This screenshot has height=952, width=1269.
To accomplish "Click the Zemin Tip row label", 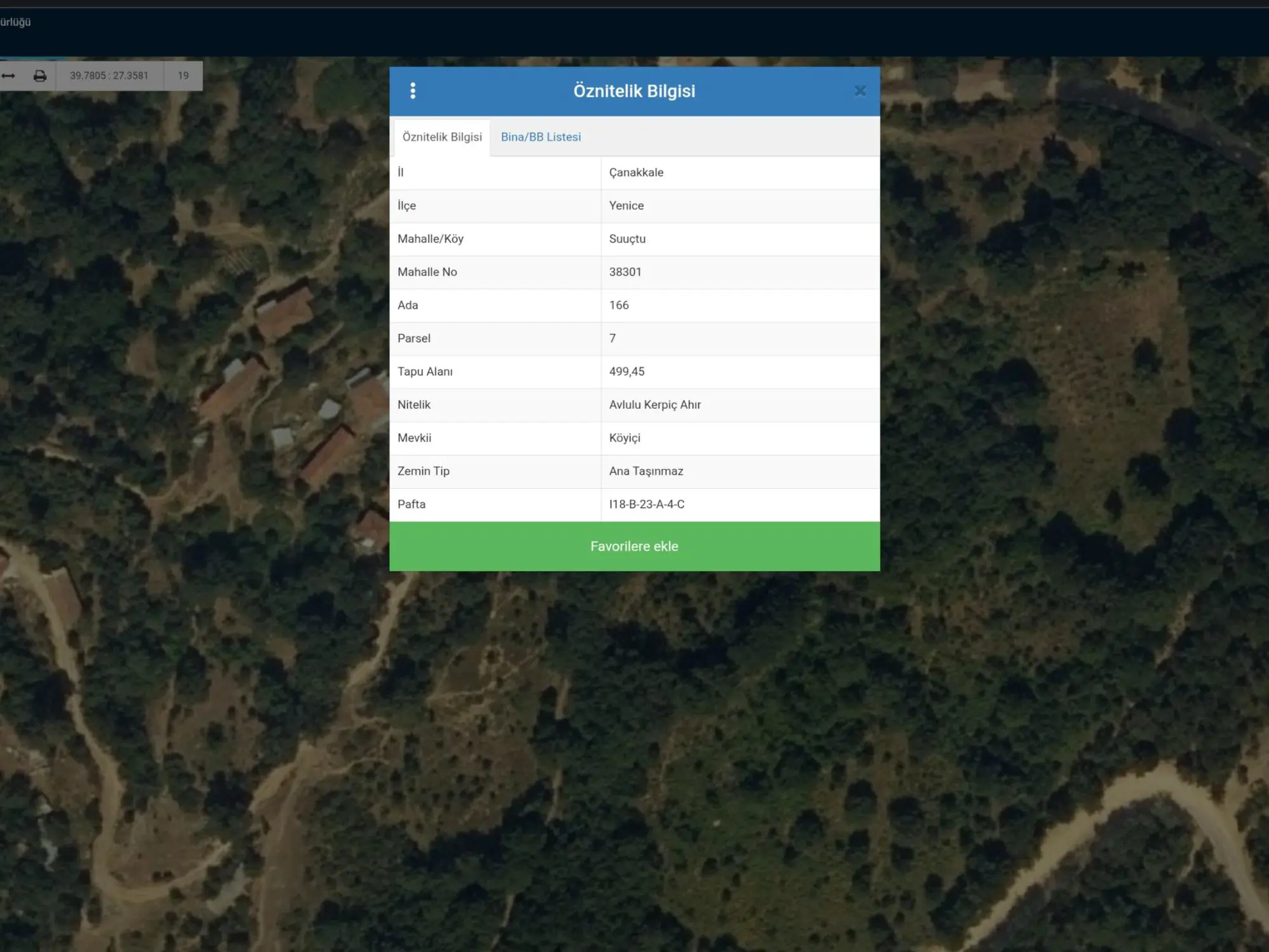I will tap(423, 471).
